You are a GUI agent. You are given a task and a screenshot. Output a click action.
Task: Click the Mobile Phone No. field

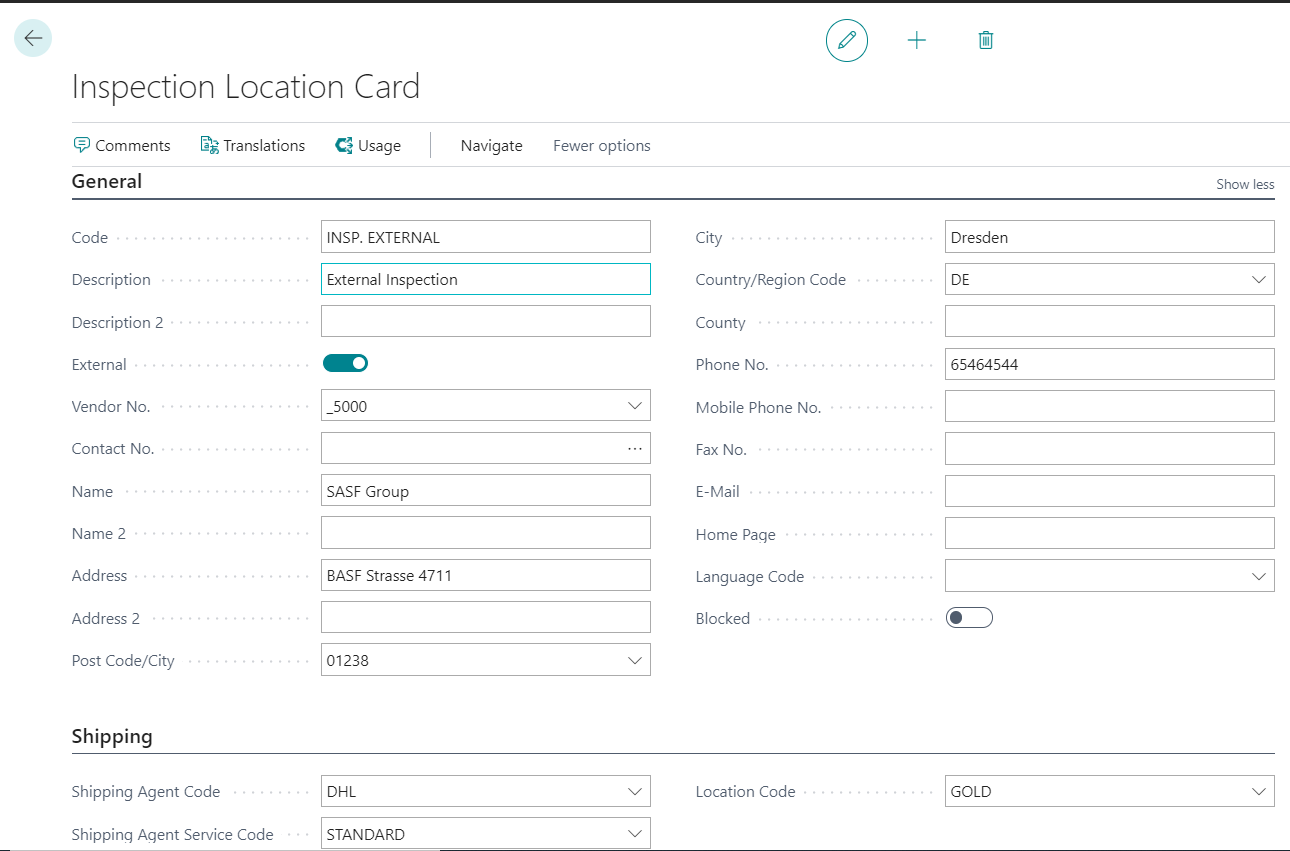pyautogui.click(x=1110, y=406)
